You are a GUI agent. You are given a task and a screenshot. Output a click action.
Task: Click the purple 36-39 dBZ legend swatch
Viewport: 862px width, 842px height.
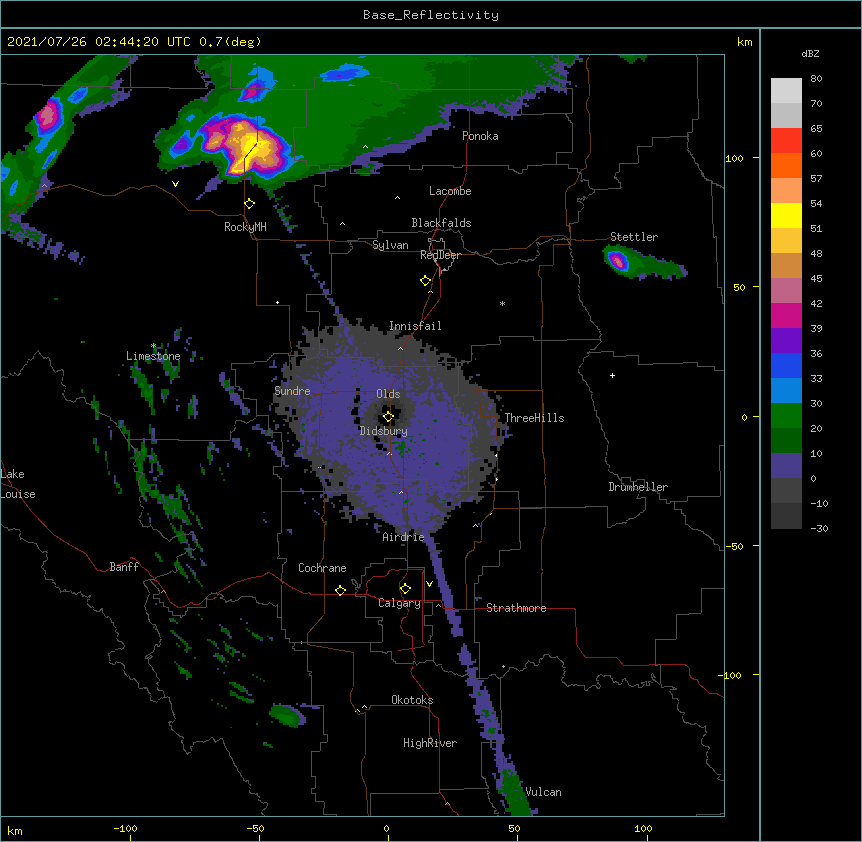[x=786, y=341]
